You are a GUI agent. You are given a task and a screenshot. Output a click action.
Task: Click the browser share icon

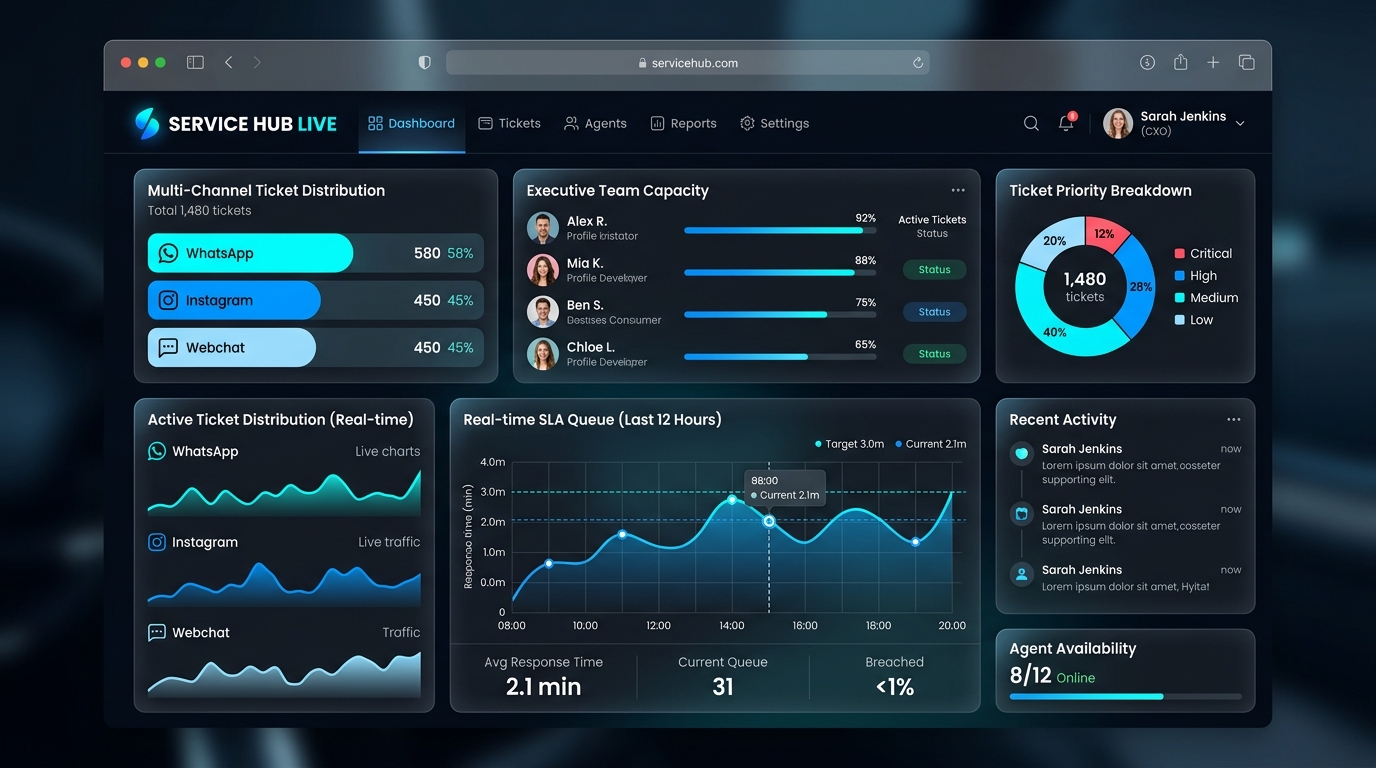(1180, 62)
